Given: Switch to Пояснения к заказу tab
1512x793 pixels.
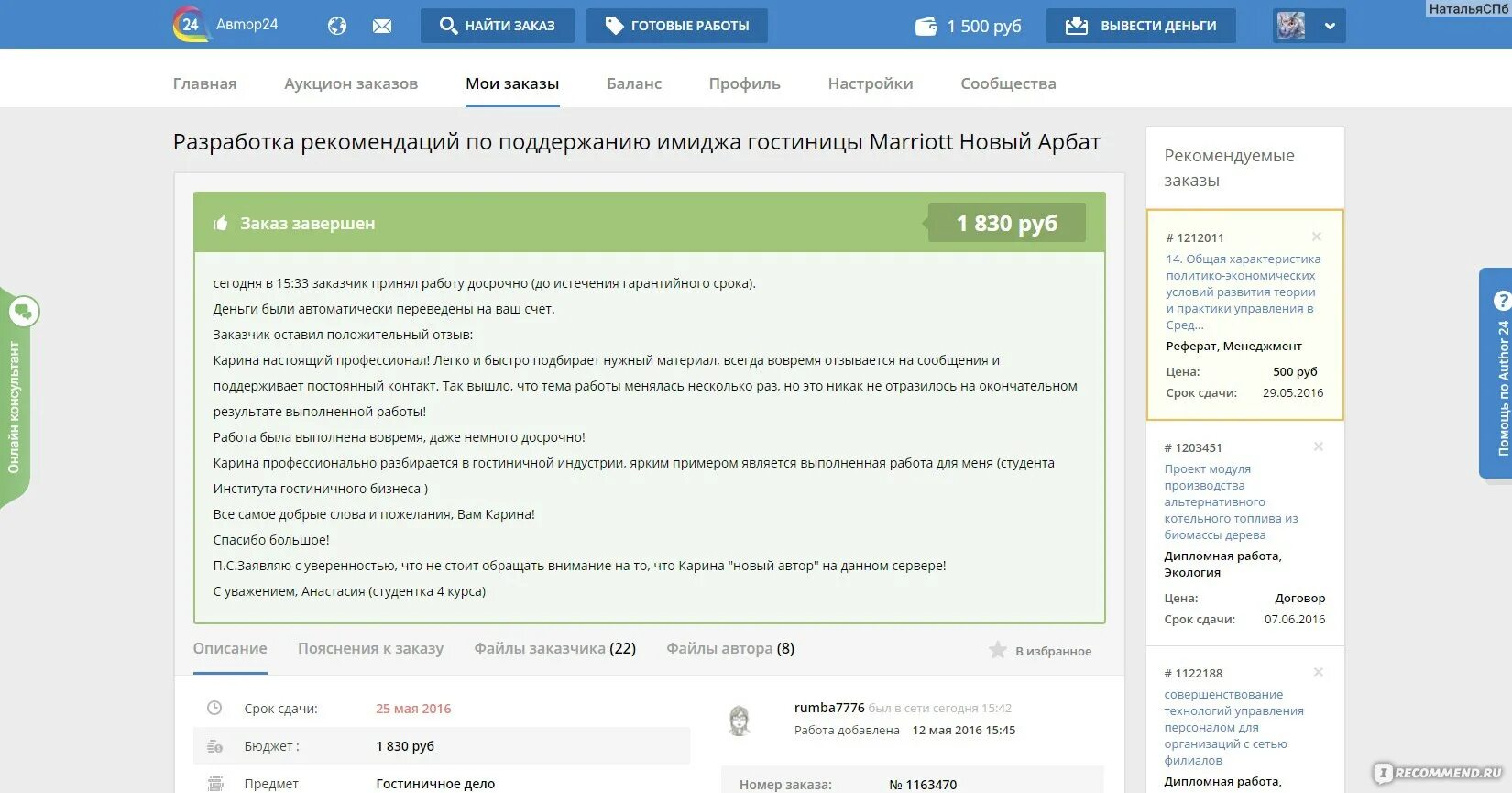Looking at the screenshot, I should pos(370,648).
